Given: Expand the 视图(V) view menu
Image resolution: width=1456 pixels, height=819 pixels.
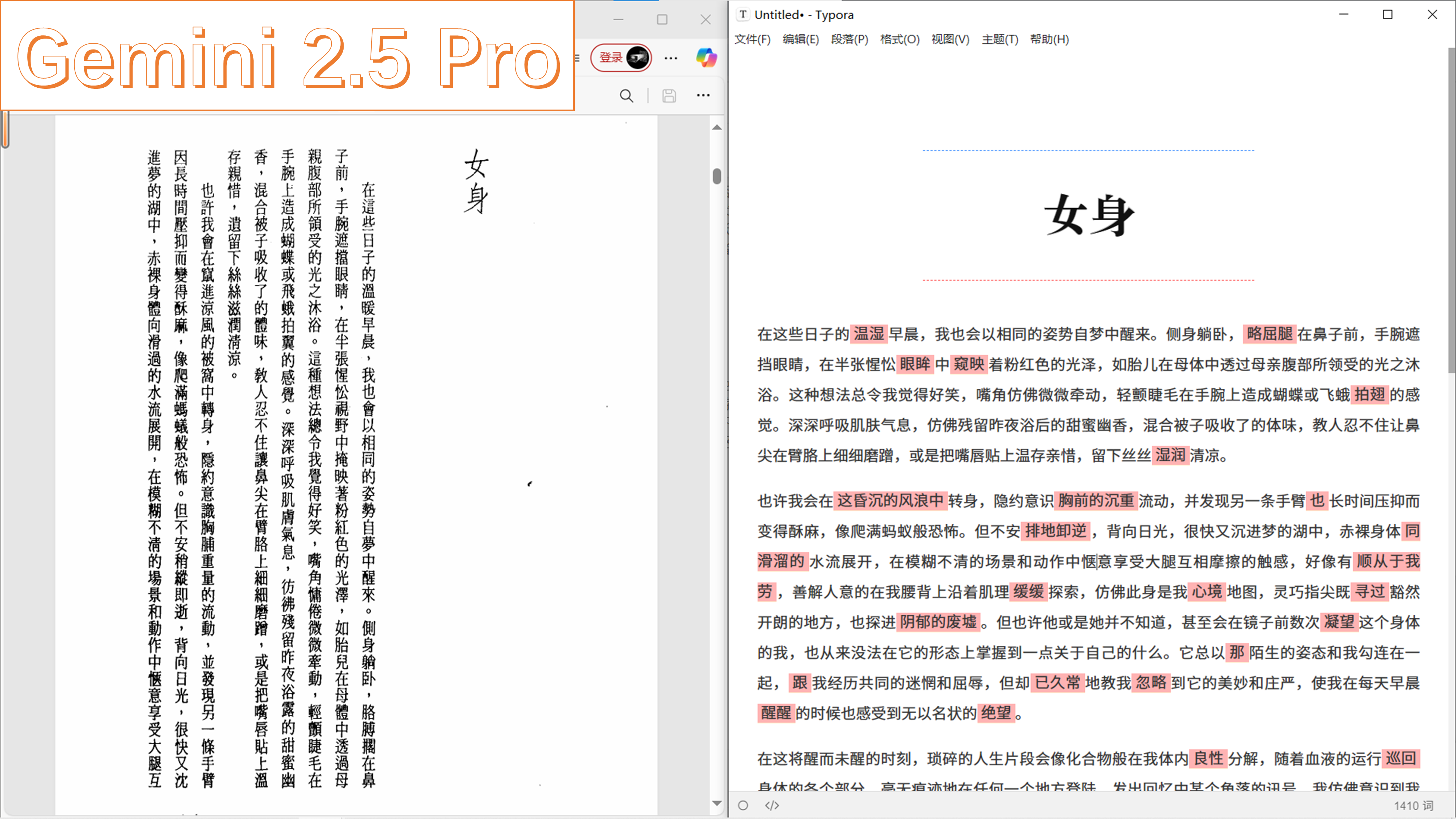Looking at the screenshot, I should coord(950,40).
